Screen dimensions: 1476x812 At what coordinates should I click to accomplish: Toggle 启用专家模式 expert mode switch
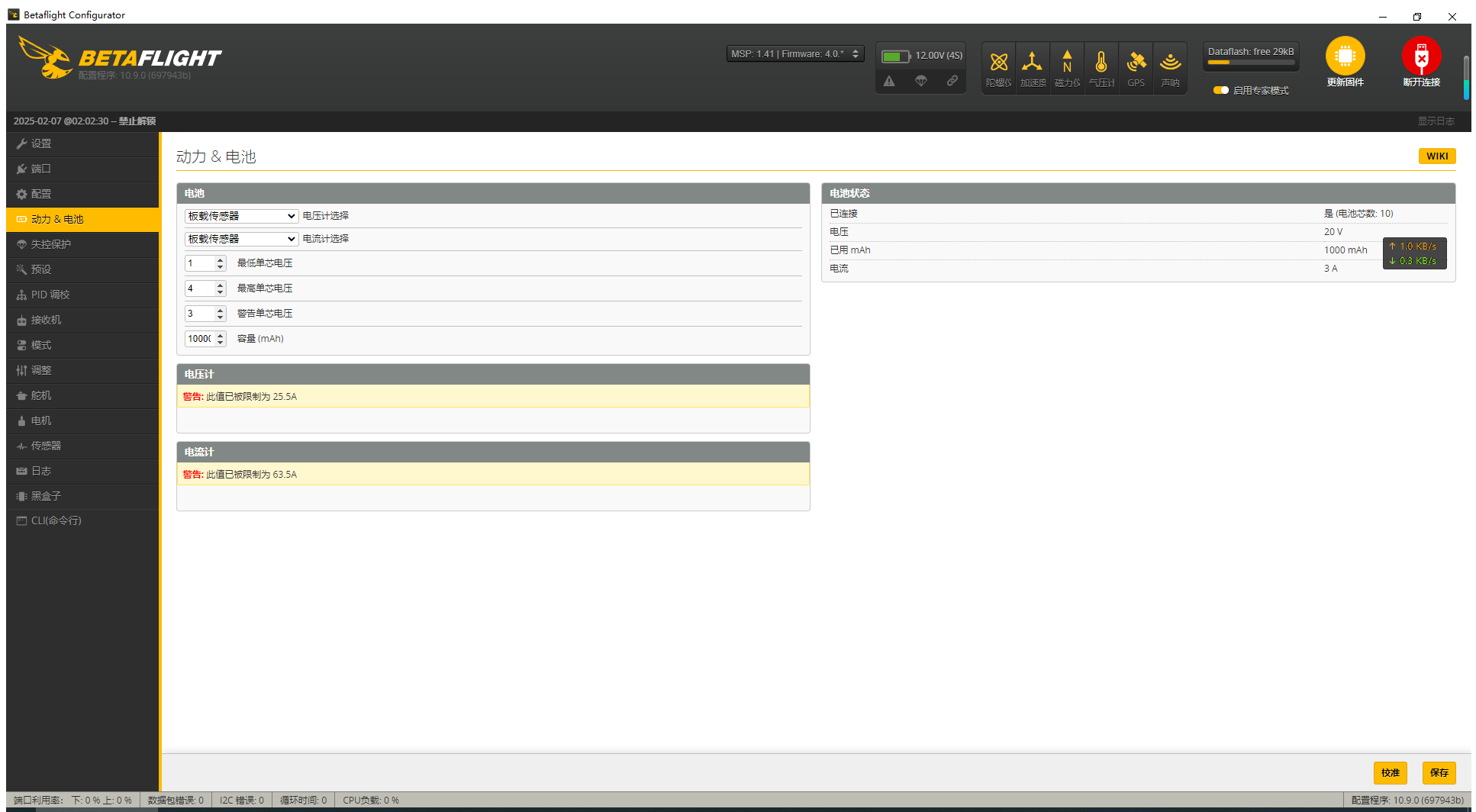click(1220, 90)
